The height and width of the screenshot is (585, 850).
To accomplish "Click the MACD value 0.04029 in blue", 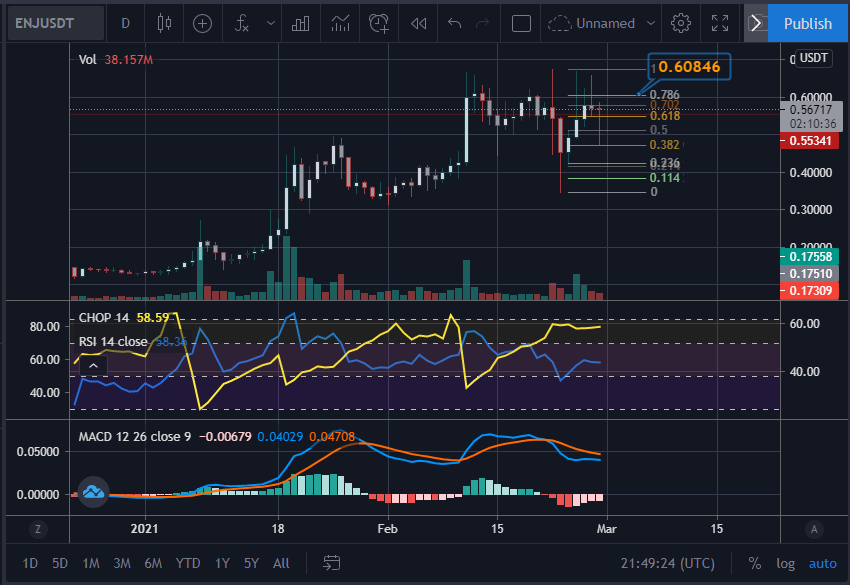I will [280, 436].
